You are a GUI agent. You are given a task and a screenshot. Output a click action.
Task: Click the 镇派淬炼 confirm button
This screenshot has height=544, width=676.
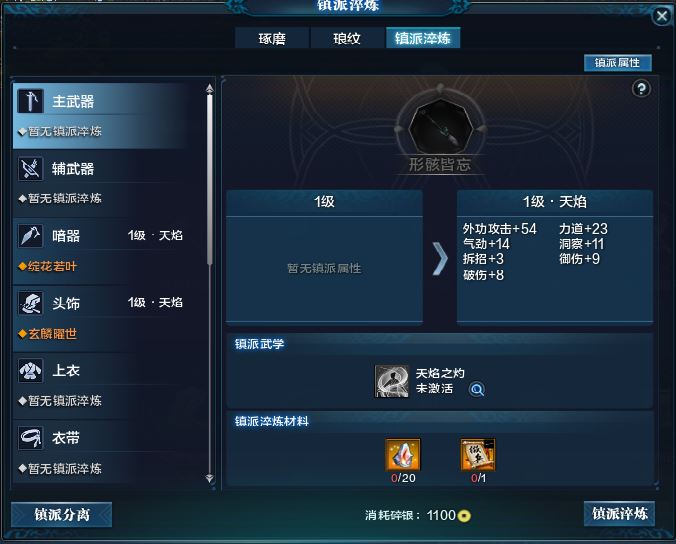(x=619, y=513)
